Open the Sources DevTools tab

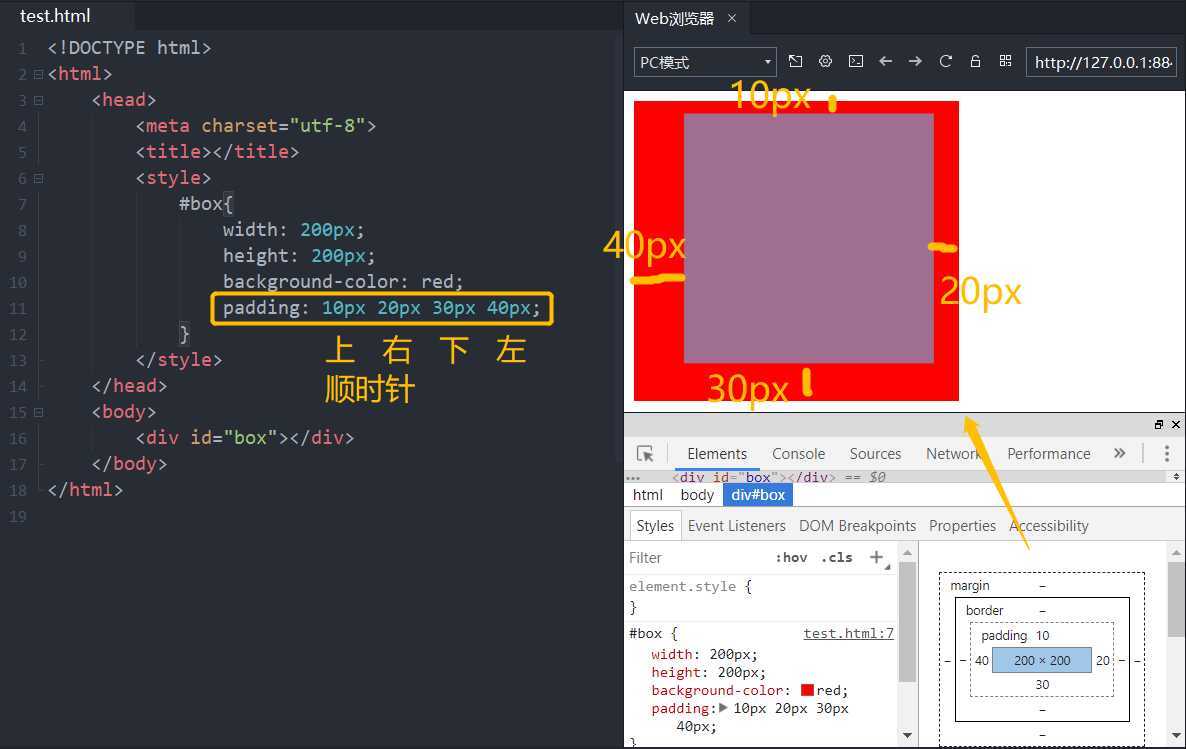coord(875,453)
